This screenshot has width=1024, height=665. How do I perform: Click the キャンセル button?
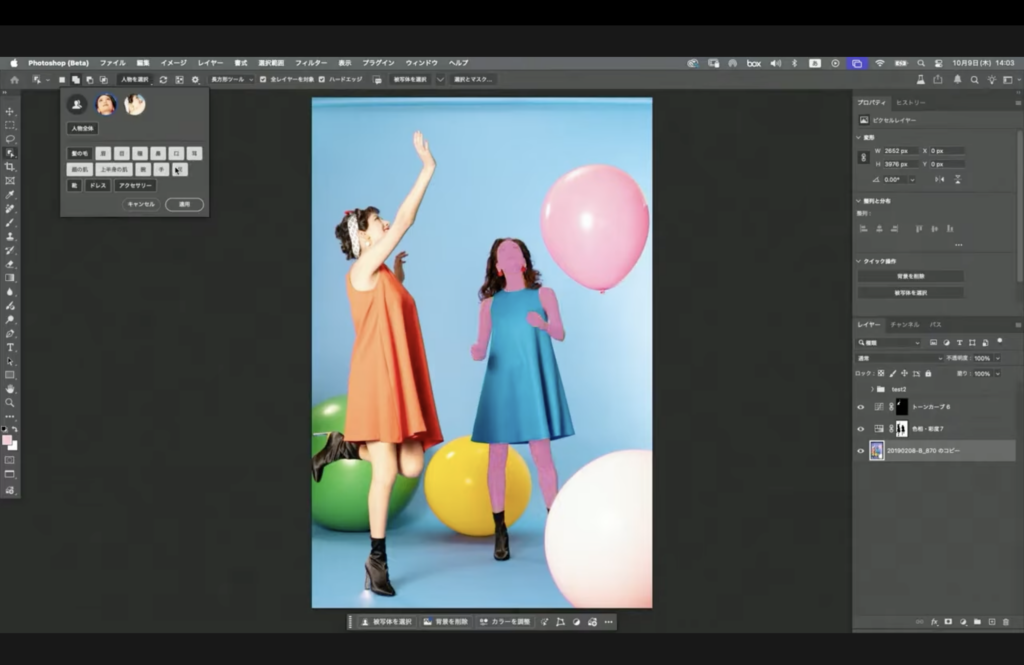[141, 204]
